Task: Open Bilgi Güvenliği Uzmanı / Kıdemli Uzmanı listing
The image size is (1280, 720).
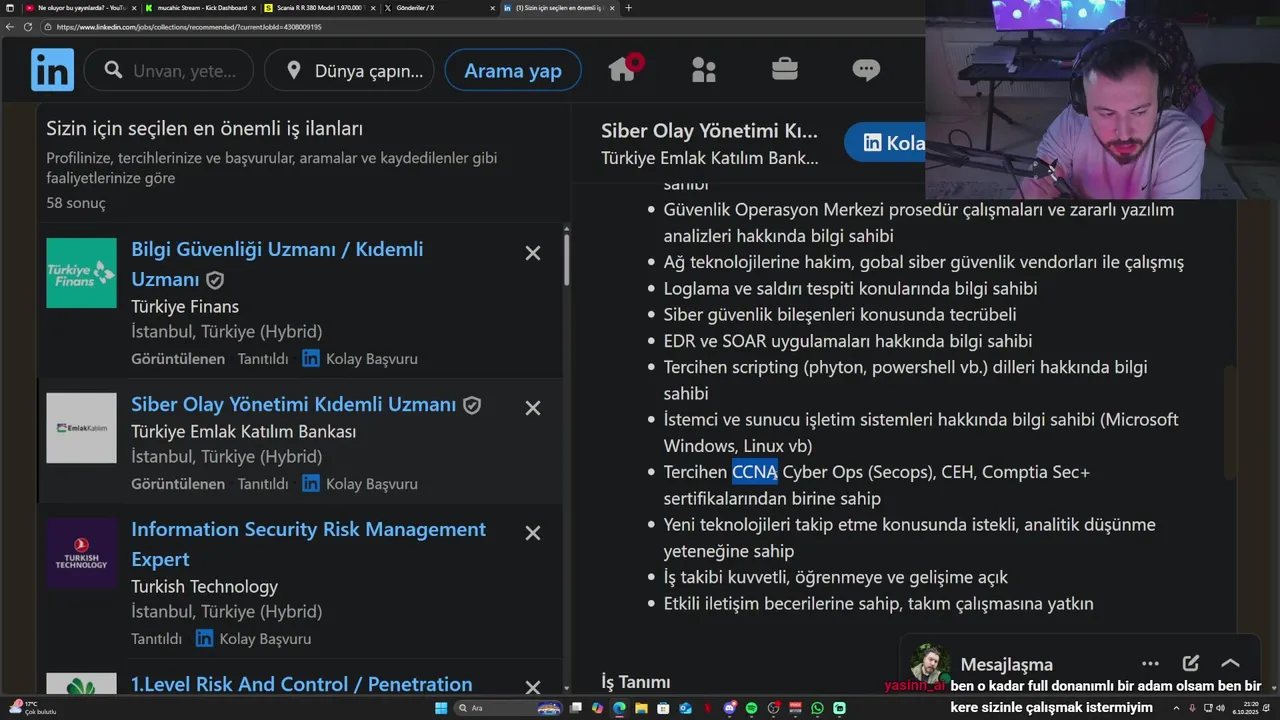Action: pos(277,264)
